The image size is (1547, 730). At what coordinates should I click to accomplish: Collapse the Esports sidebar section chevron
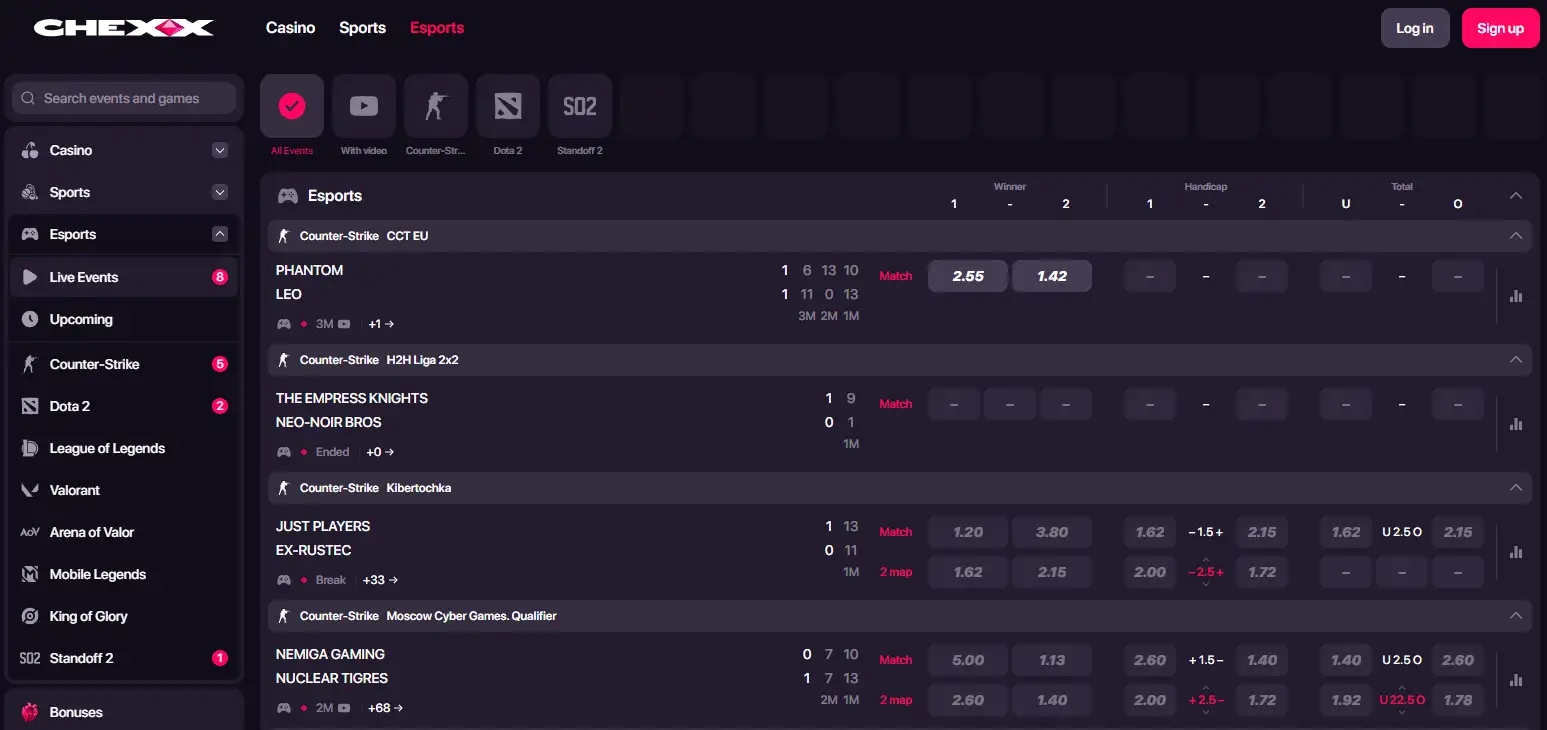pyautogui.click(x=220, y=234)
